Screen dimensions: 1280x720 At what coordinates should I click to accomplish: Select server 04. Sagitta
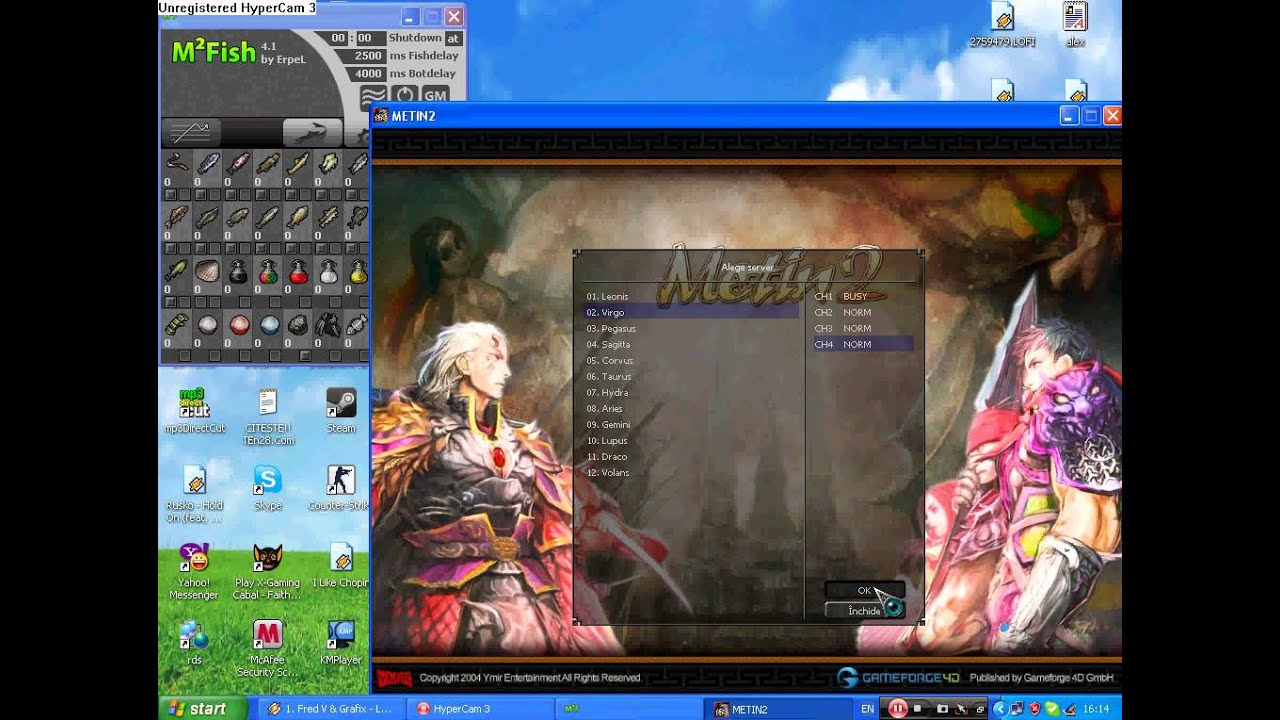692,344
